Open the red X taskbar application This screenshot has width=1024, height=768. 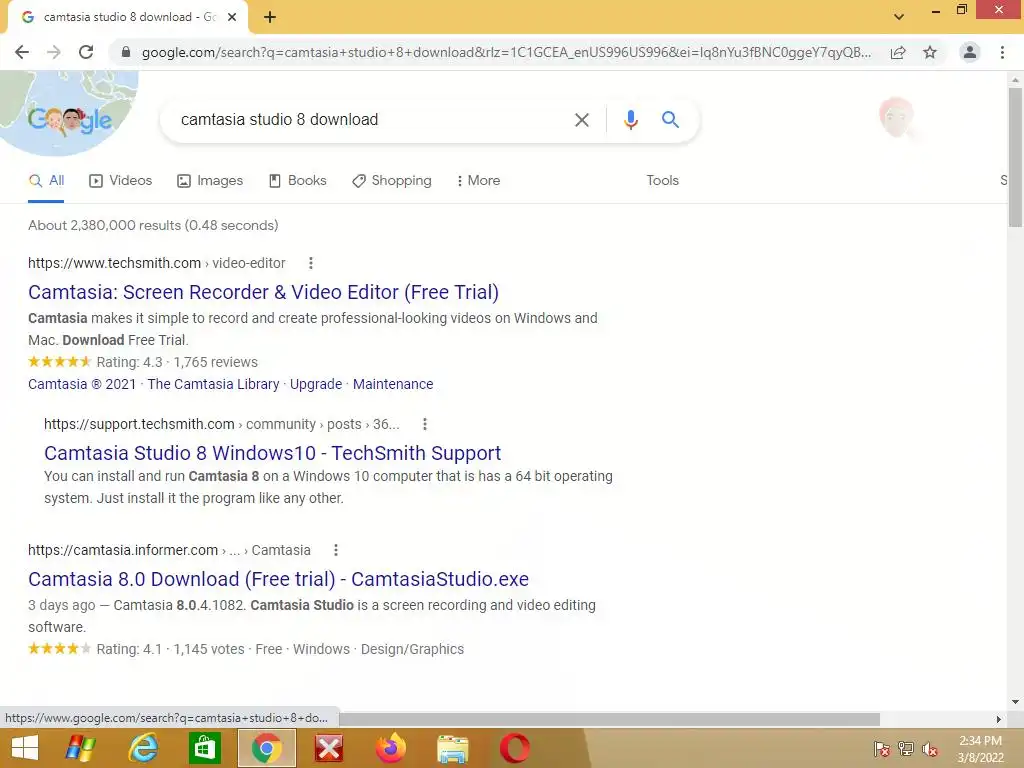pyautogui.click(x=328, y=748)
